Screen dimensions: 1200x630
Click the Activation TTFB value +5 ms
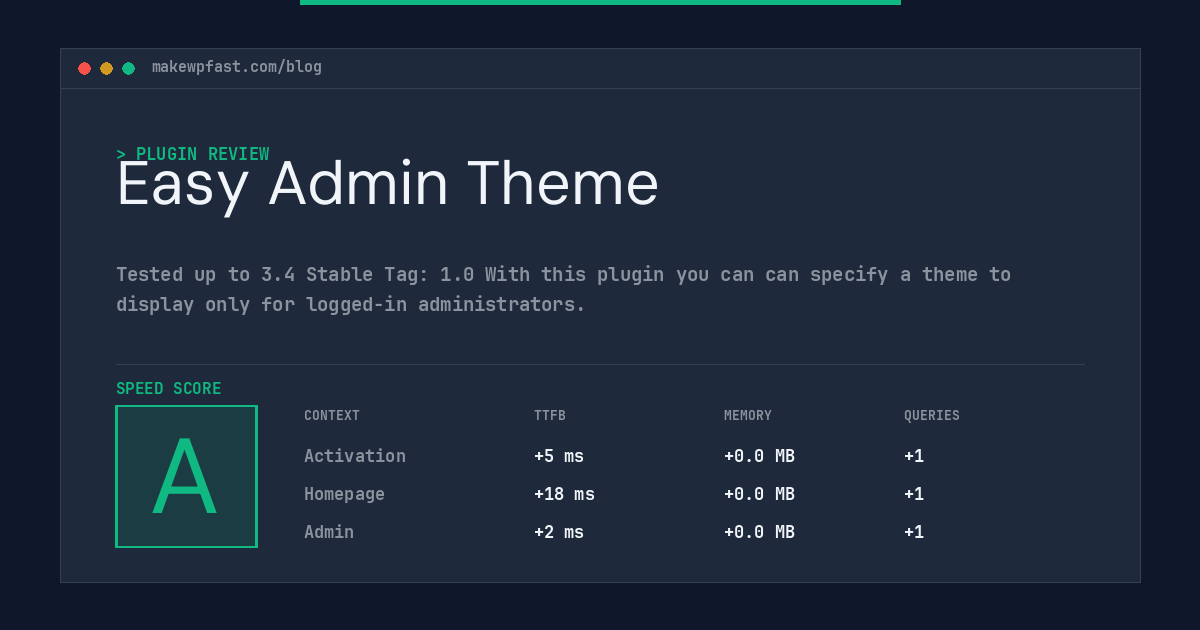click(x=559, y=456)
